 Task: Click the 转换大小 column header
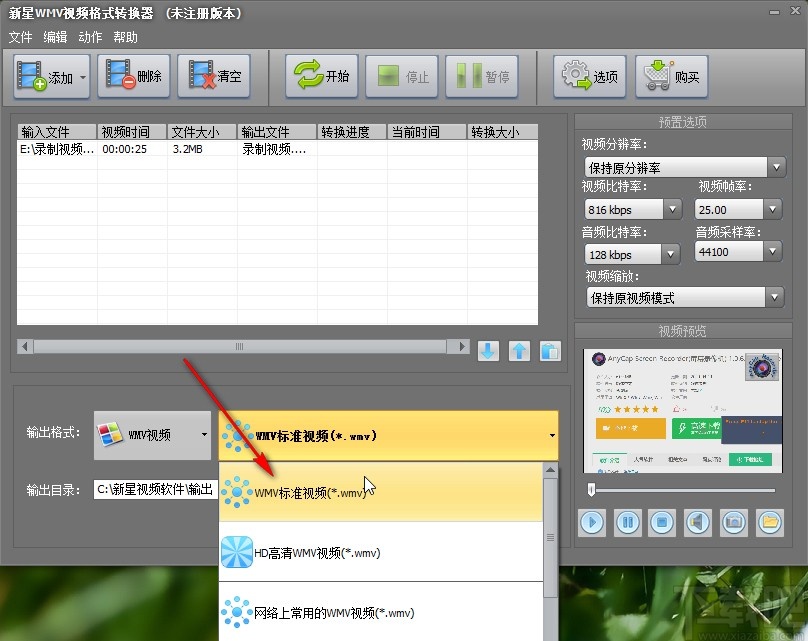[x=502, y=132]
